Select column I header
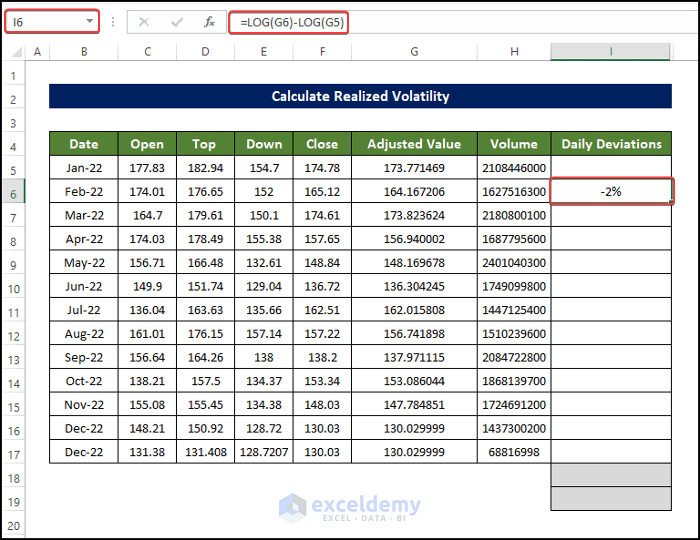700x540 pixels. pos(611,52)
